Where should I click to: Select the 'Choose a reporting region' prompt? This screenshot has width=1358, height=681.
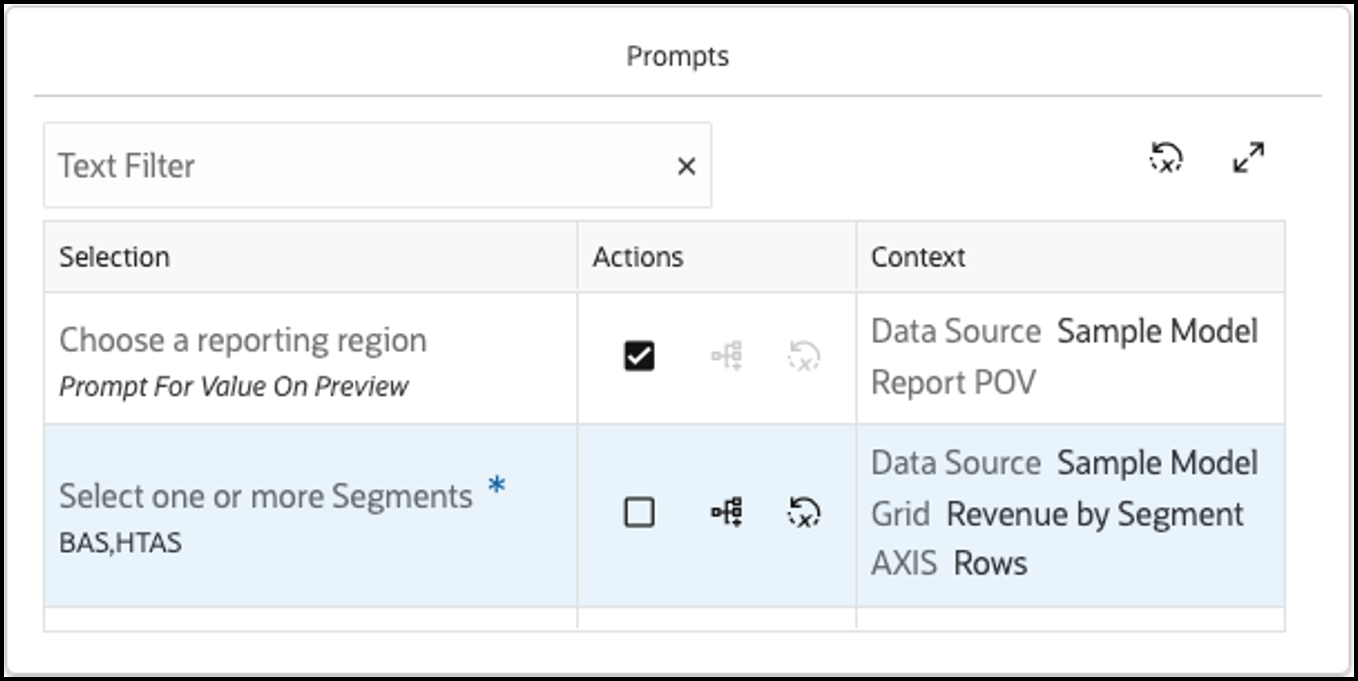point(243,341)
